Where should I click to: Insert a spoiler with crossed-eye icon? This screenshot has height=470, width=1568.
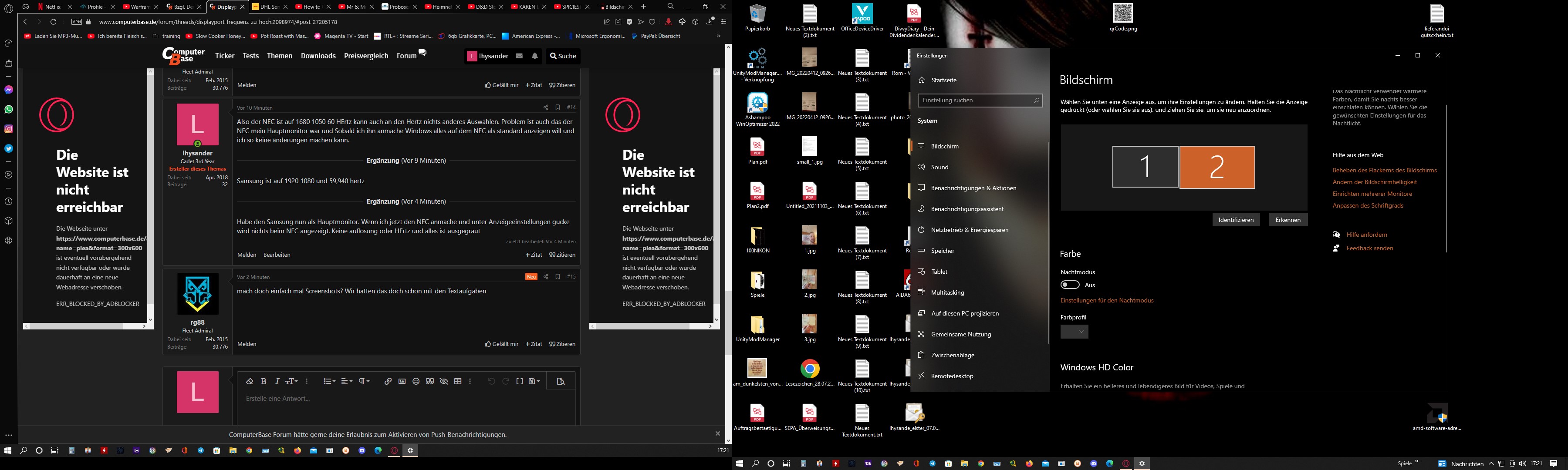444,381
